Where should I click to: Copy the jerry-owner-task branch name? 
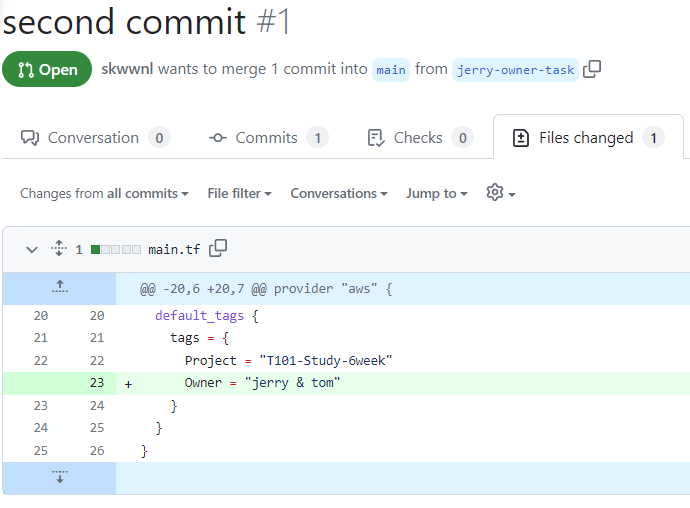pos(592,69)
